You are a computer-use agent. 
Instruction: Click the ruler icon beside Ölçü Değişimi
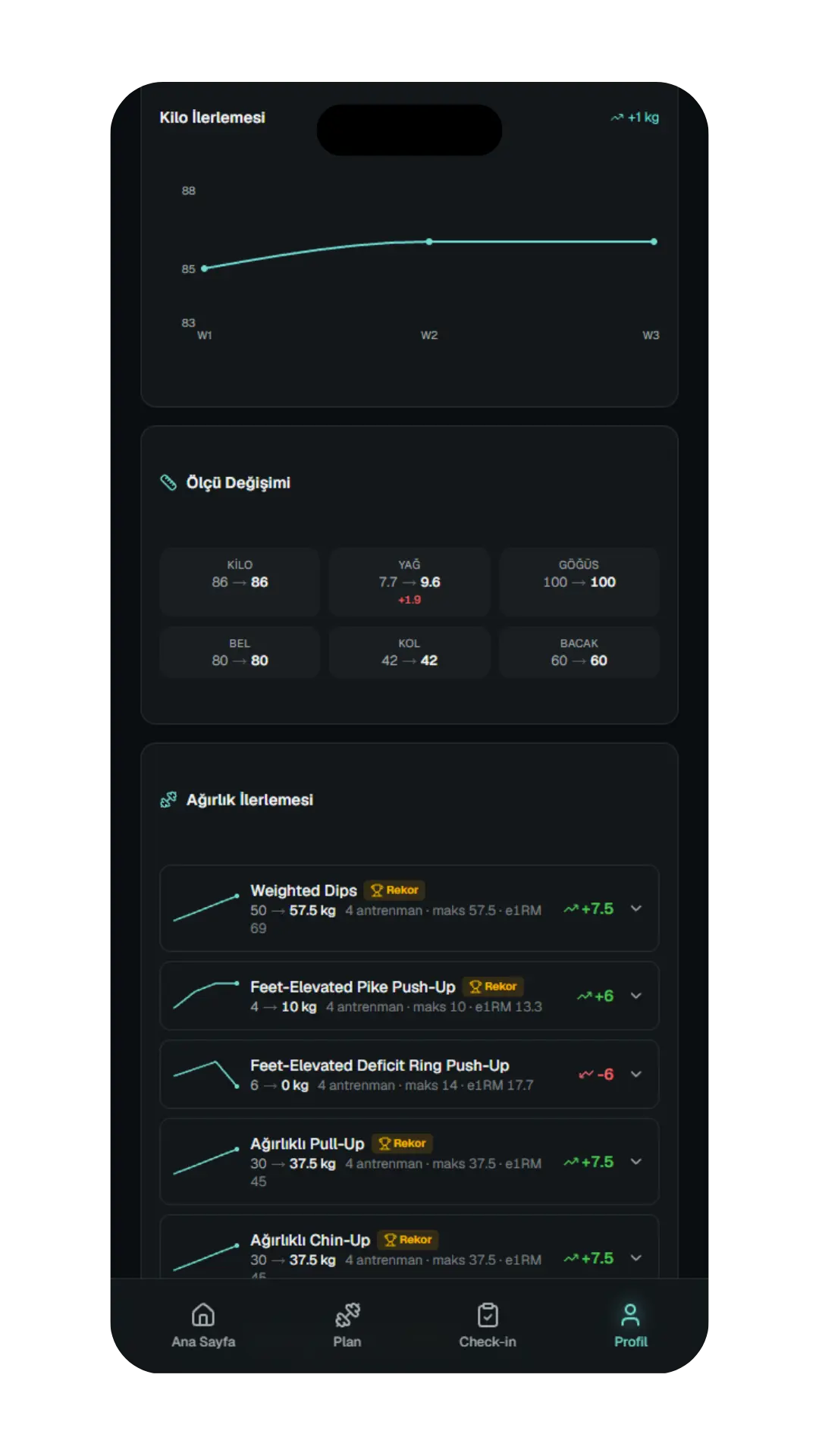(168, 482)
